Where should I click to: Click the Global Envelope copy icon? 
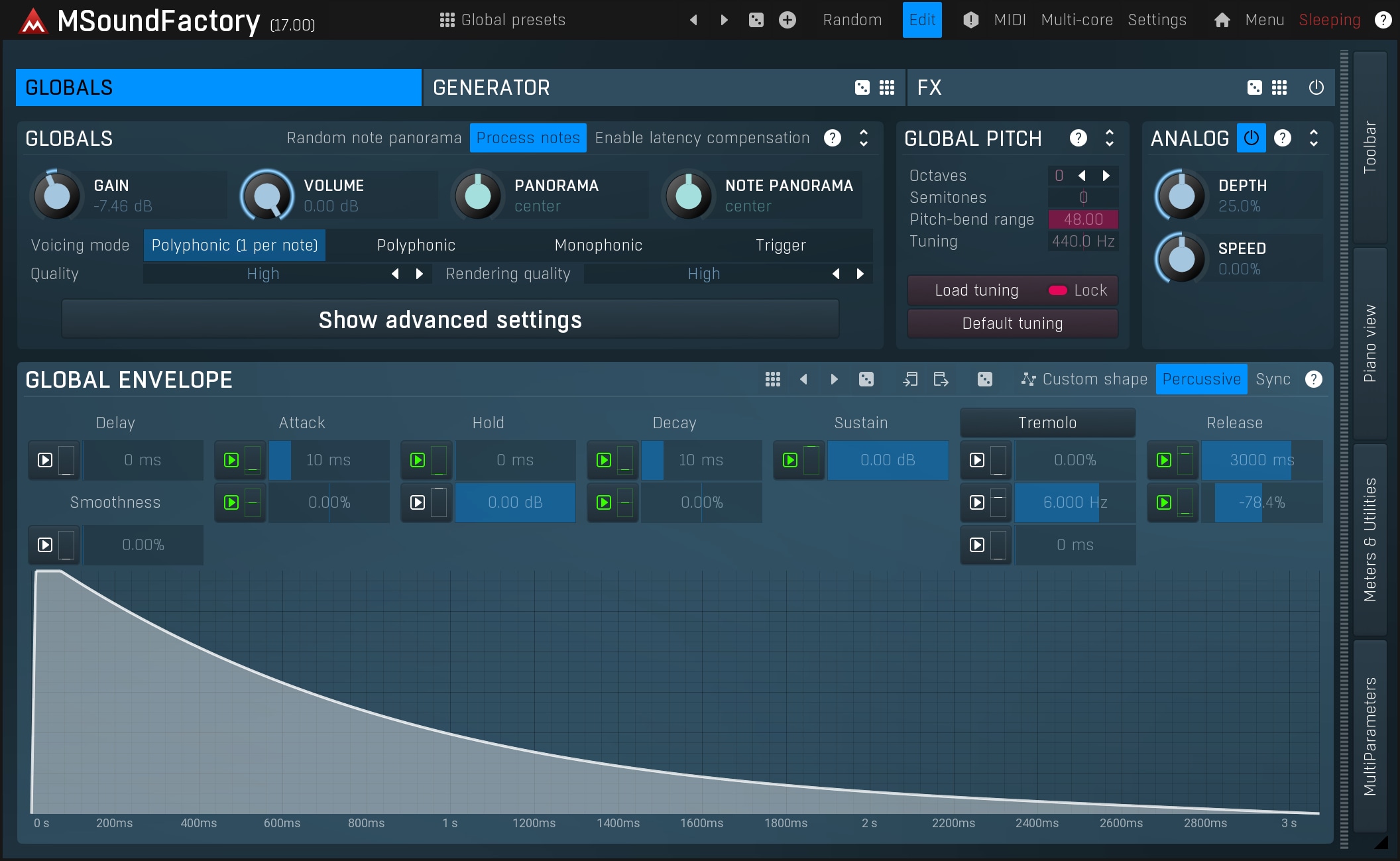pyautogui.click(x=910, y=379)
